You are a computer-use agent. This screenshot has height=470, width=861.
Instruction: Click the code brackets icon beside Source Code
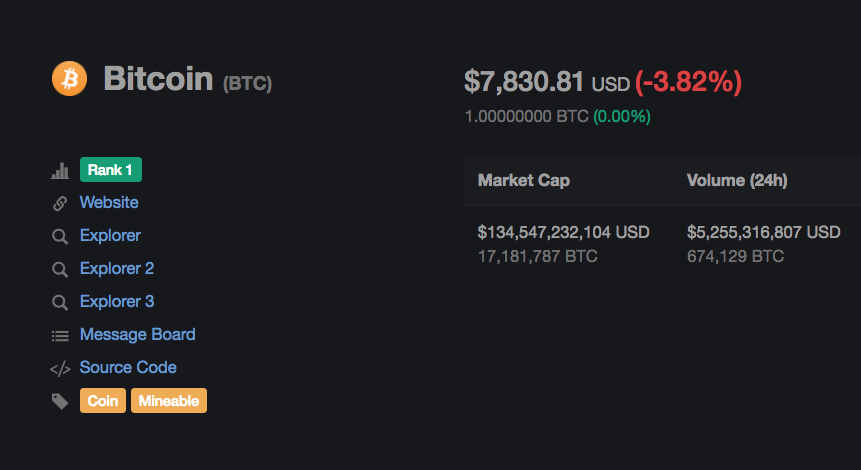(x=60, y=368)
